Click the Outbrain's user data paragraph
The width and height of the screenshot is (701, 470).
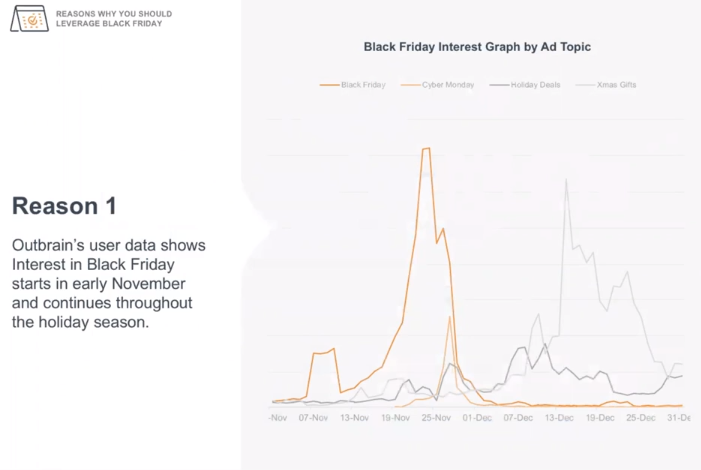click(x=108, y=283)
